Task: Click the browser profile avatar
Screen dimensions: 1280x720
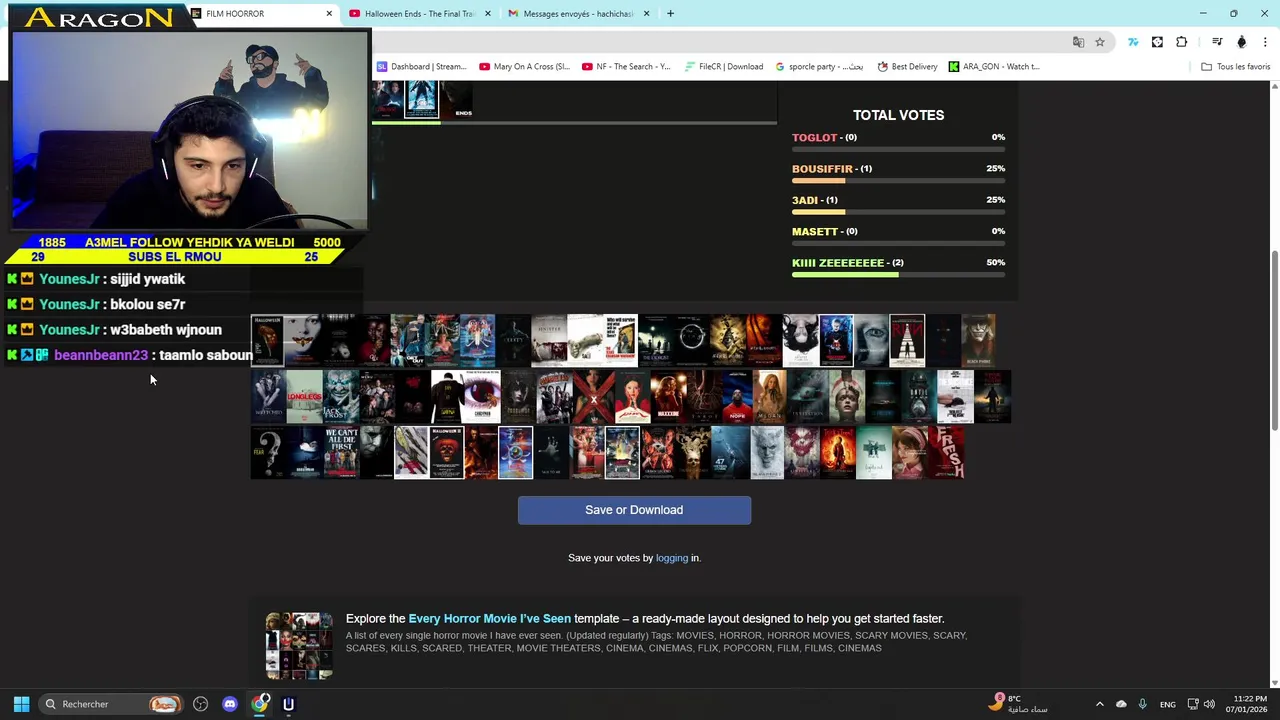Action: point(1242,42)
